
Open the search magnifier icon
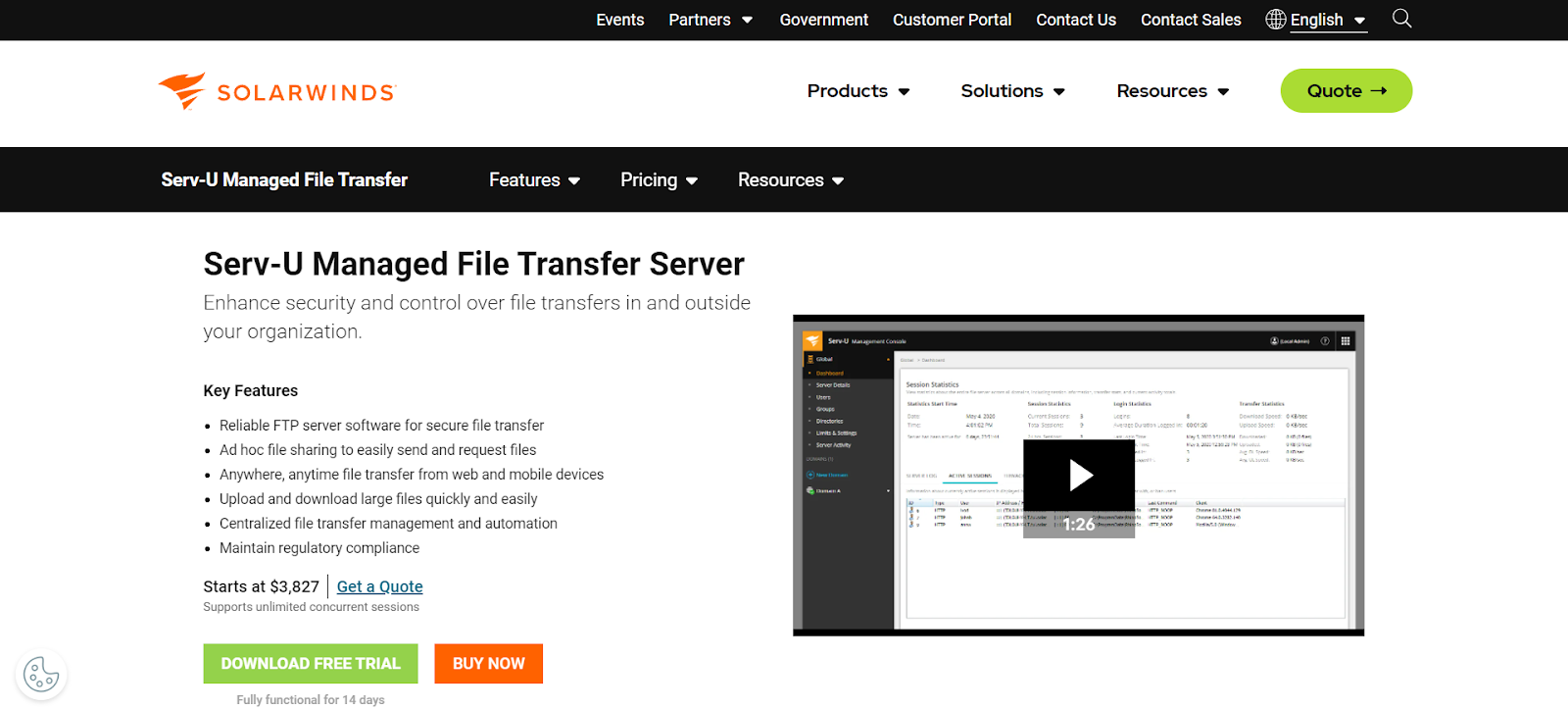point(1401,19)
